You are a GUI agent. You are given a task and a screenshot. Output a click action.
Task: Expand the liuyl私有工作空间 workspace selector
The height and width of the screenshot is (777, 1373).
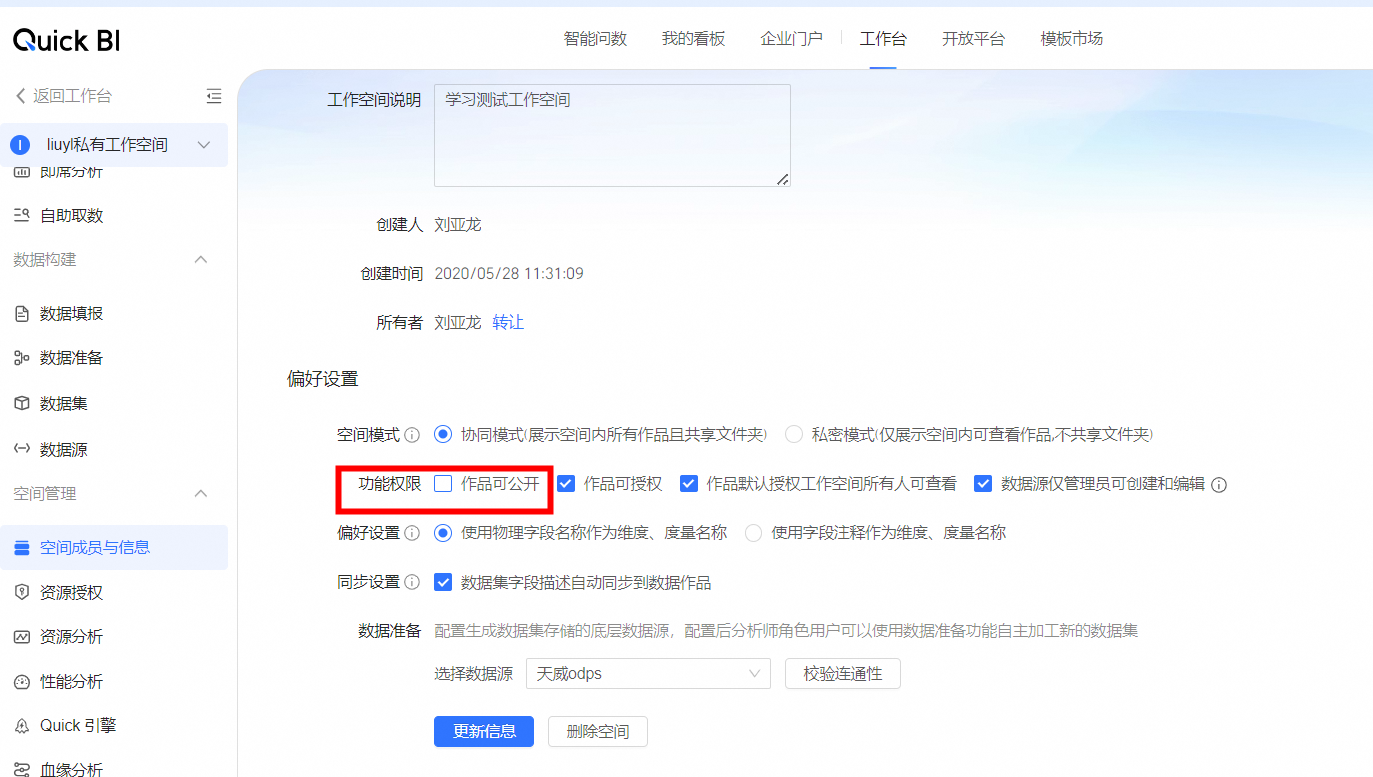point(204,145)
